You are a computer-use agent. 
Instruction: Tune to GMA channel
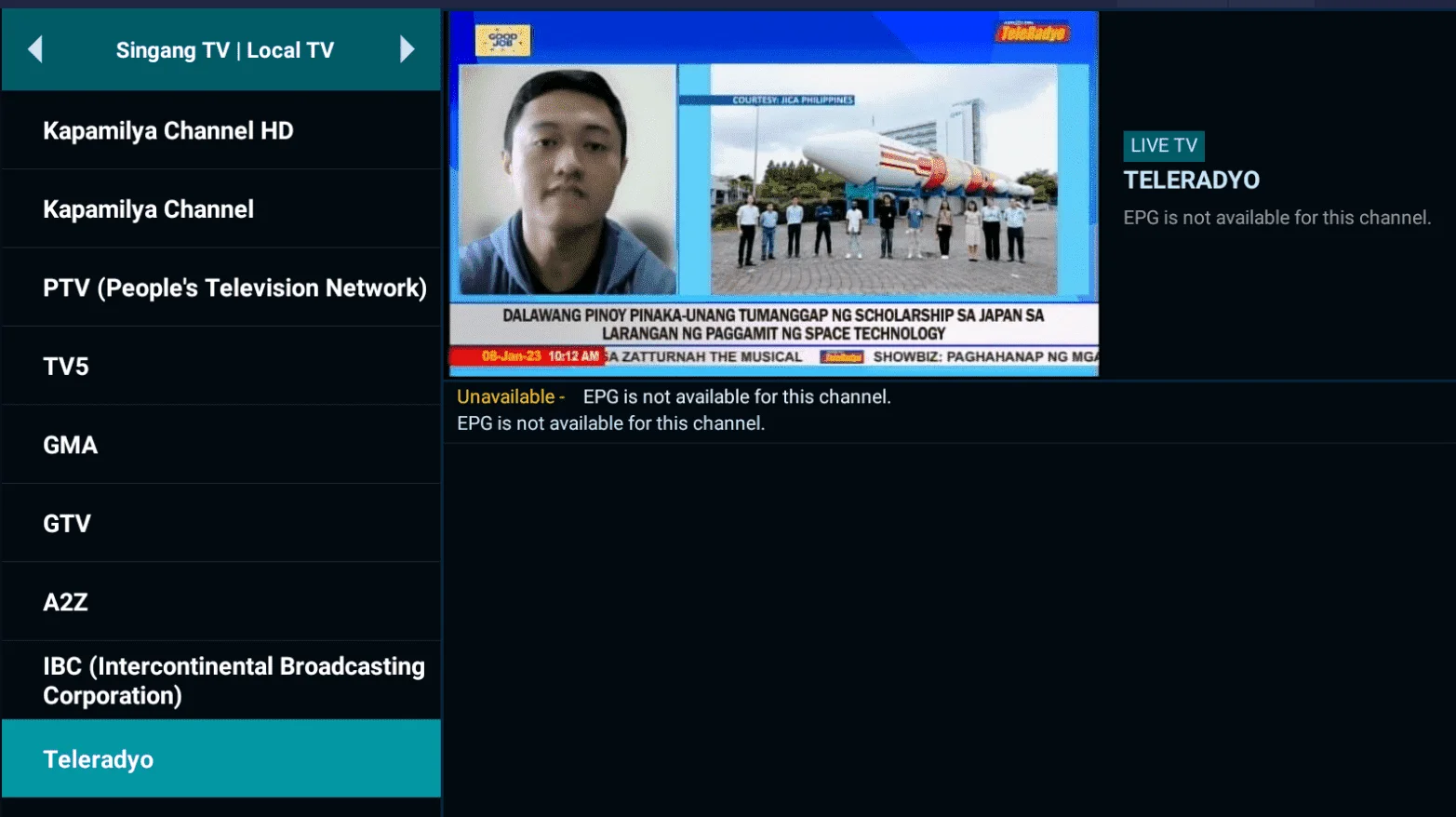coord(221,445)
